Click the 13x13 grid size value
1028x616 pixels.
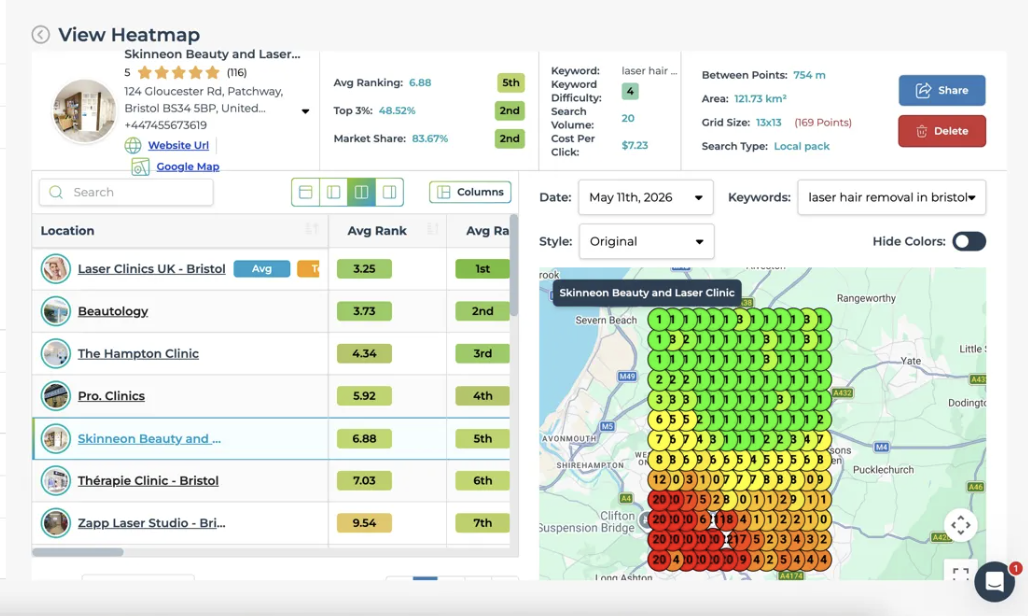[768, 123]
